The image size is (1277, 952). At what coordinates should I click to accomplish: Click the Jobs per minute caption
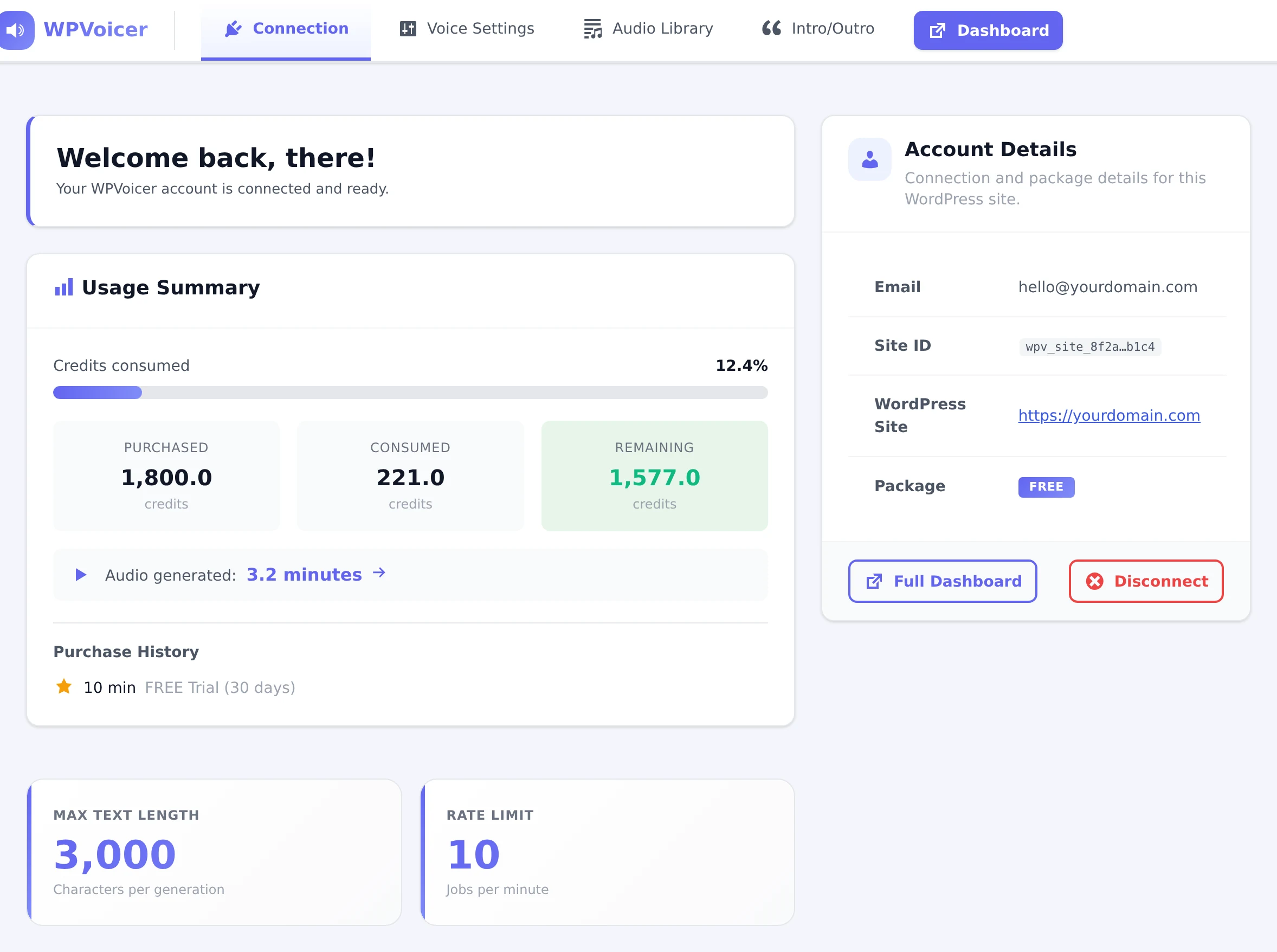click(x=497, y=889)
